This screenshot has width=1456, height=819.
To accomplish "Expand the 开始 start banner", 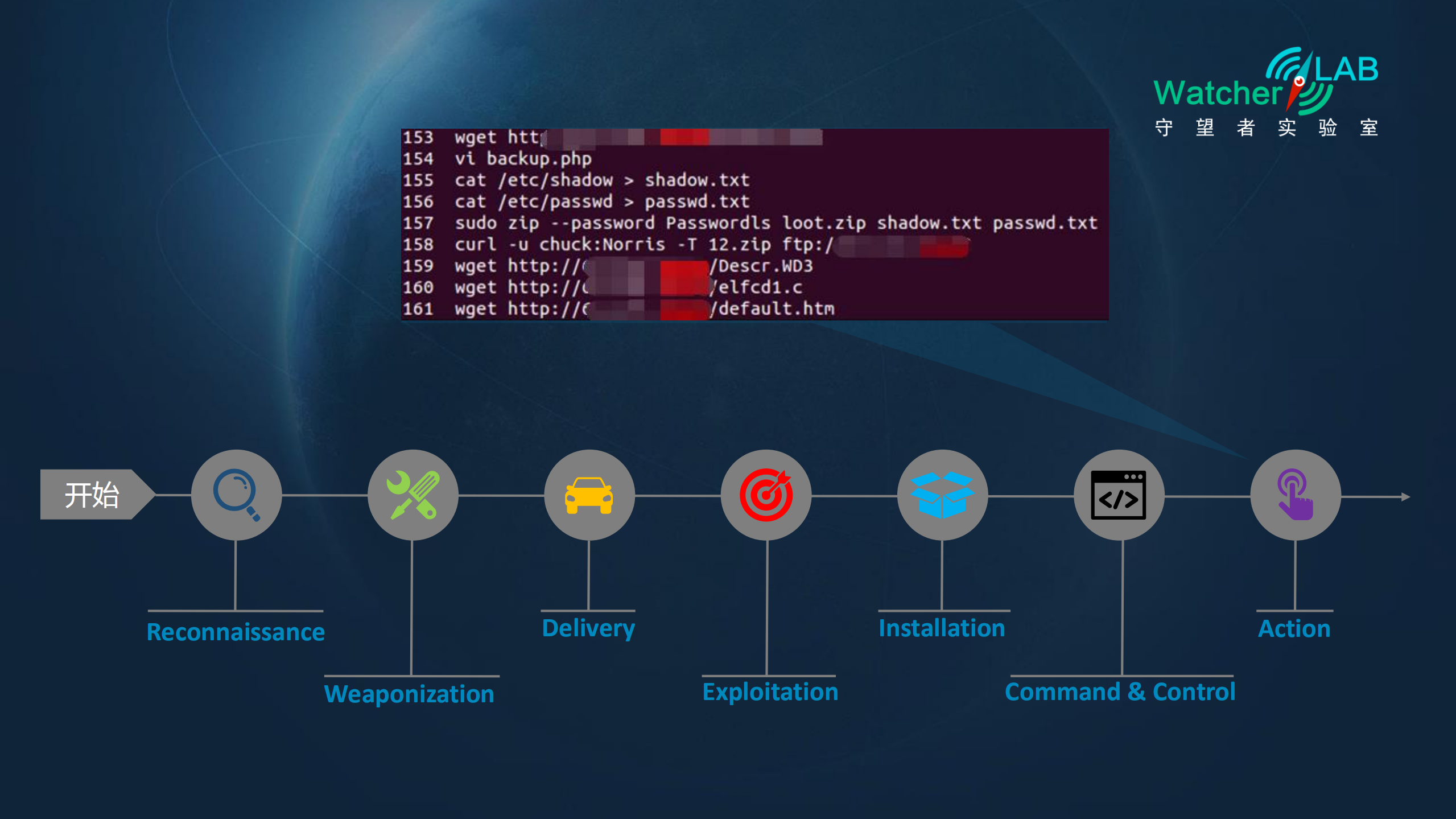I will point(94,494).
